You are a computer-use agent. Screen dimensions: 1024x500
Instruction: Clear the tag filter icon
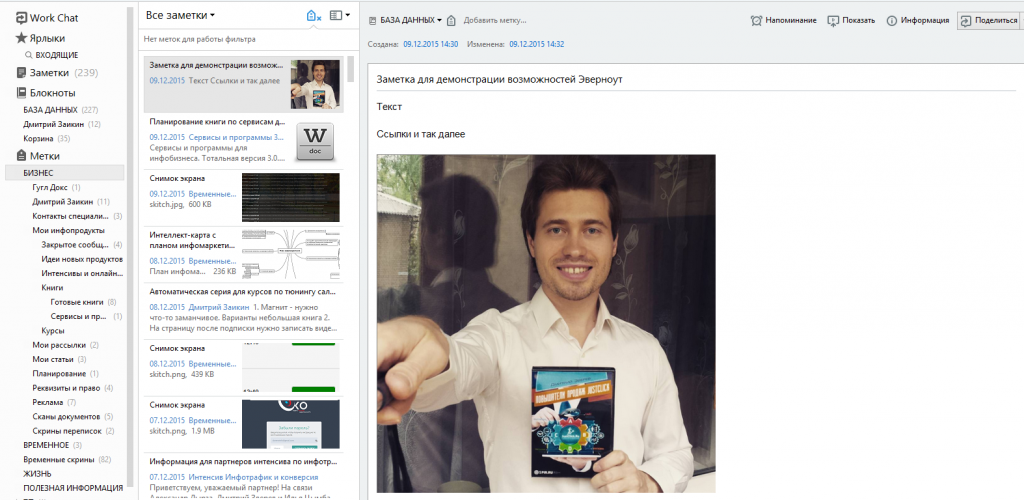pyautogui.click(x=313, y=16)
